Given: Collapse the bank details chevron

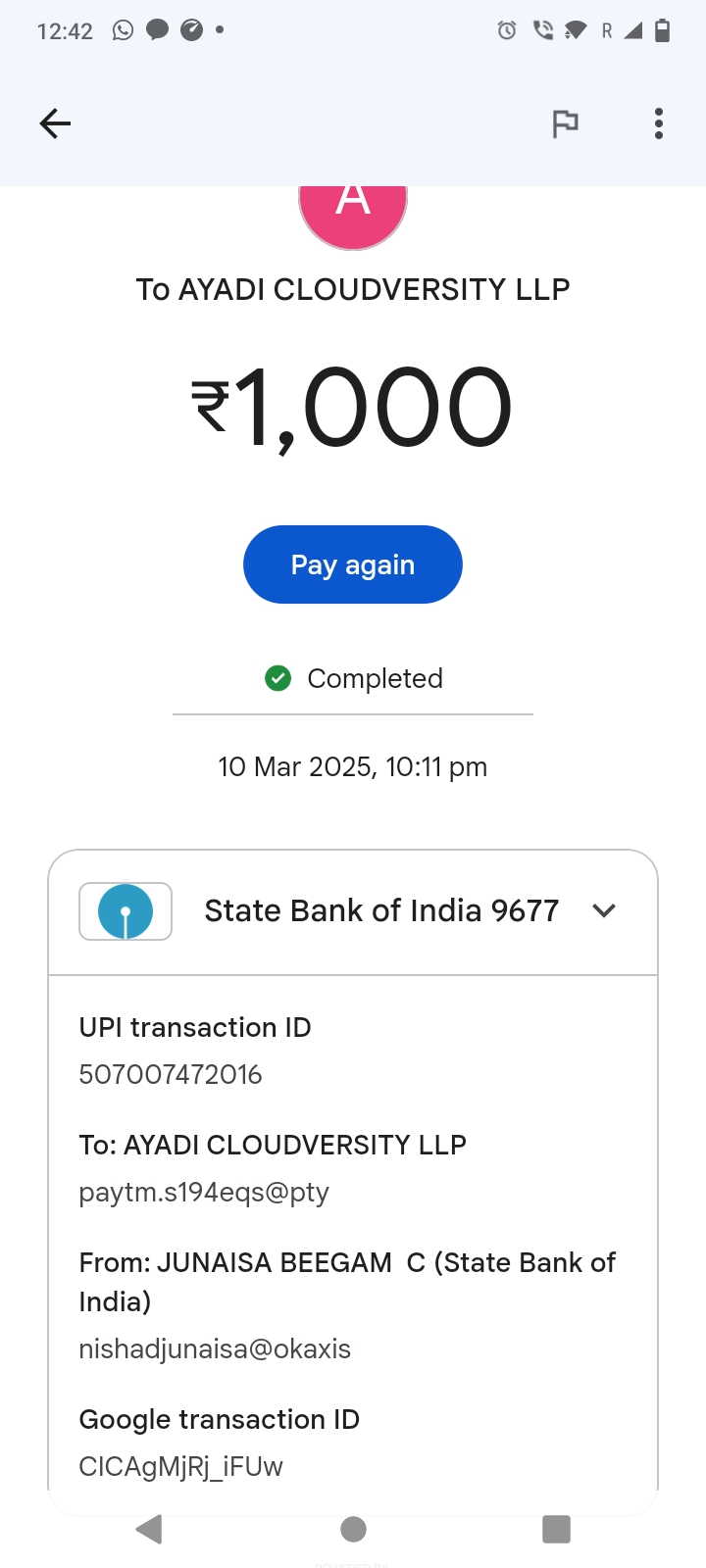Looking at the screenshot, I should tap(604, 910).
